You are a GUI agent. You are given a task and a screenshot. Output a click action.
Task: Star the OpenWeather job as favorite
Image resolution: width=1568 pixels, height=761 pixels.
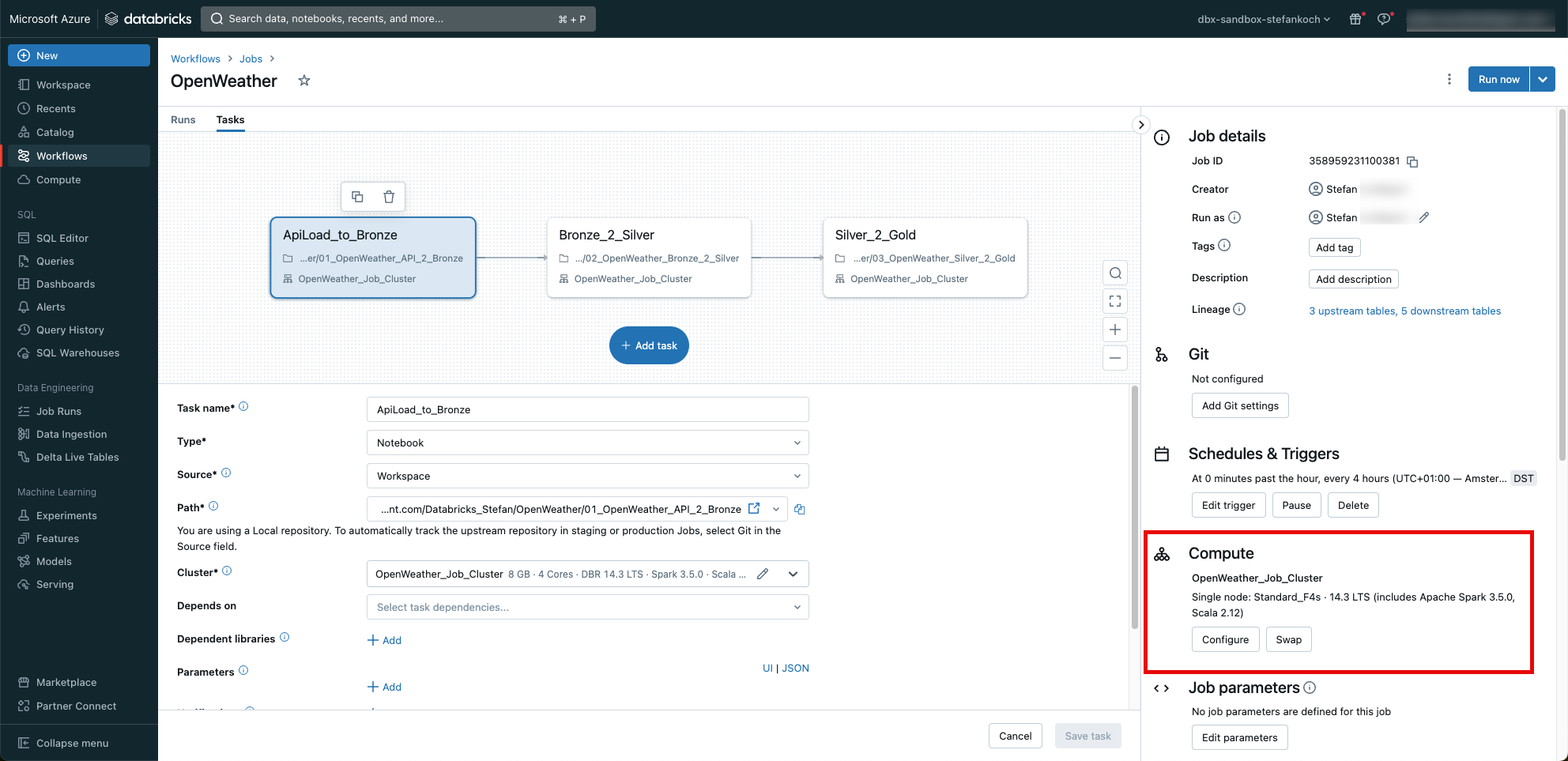pyautogui.click(x=303, y=81)
